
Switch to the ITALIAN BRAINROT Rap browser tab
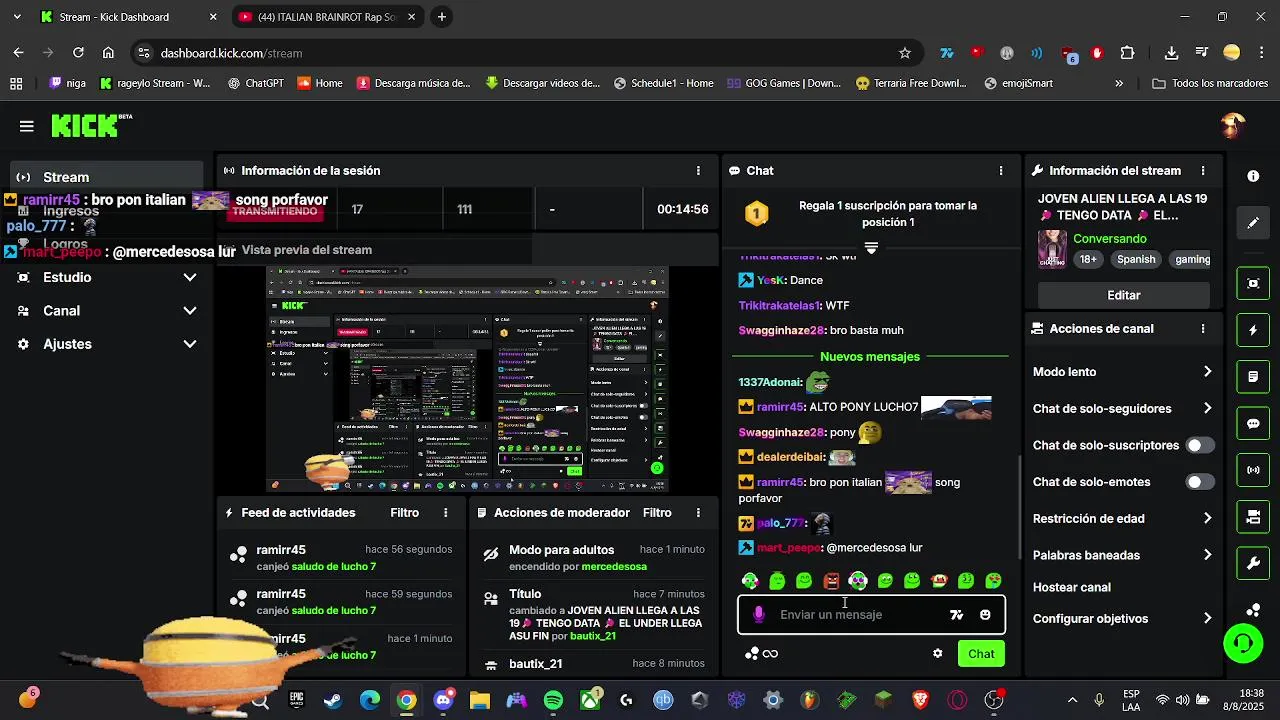click(x=327, y=17)
